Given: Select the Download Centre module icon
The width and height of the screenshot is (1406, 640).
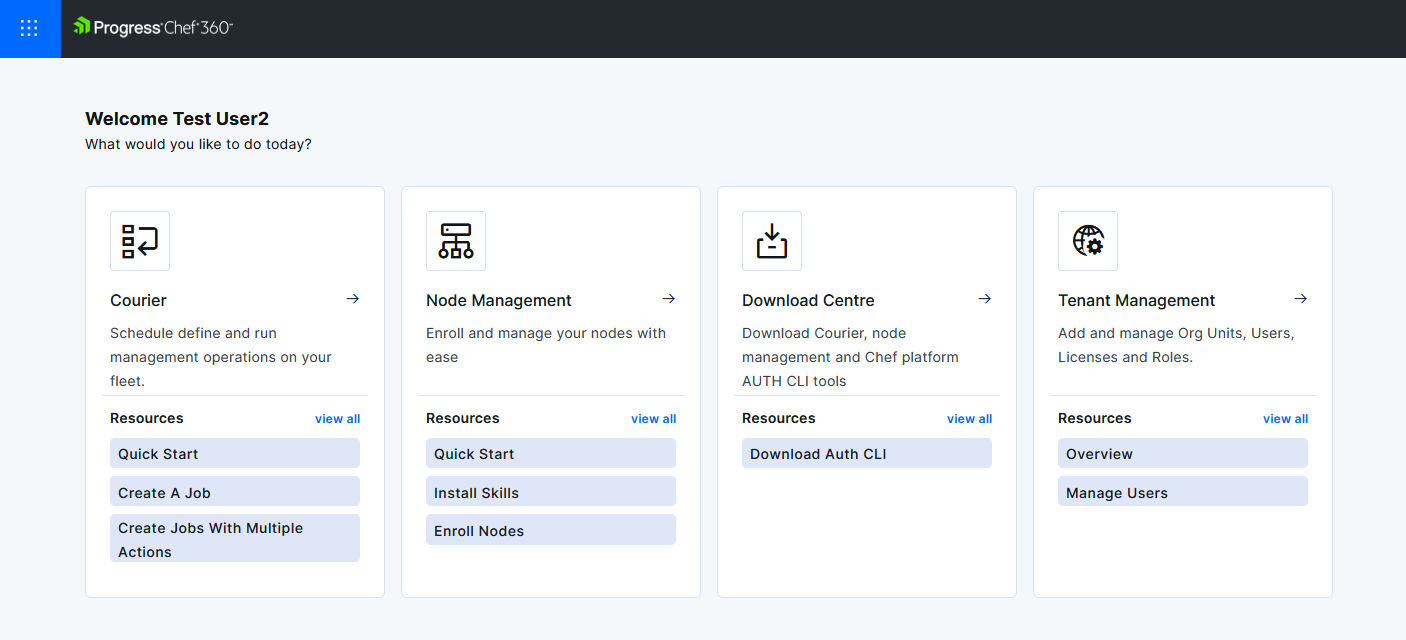Looking at the screenshot, I should pos(771,240).
